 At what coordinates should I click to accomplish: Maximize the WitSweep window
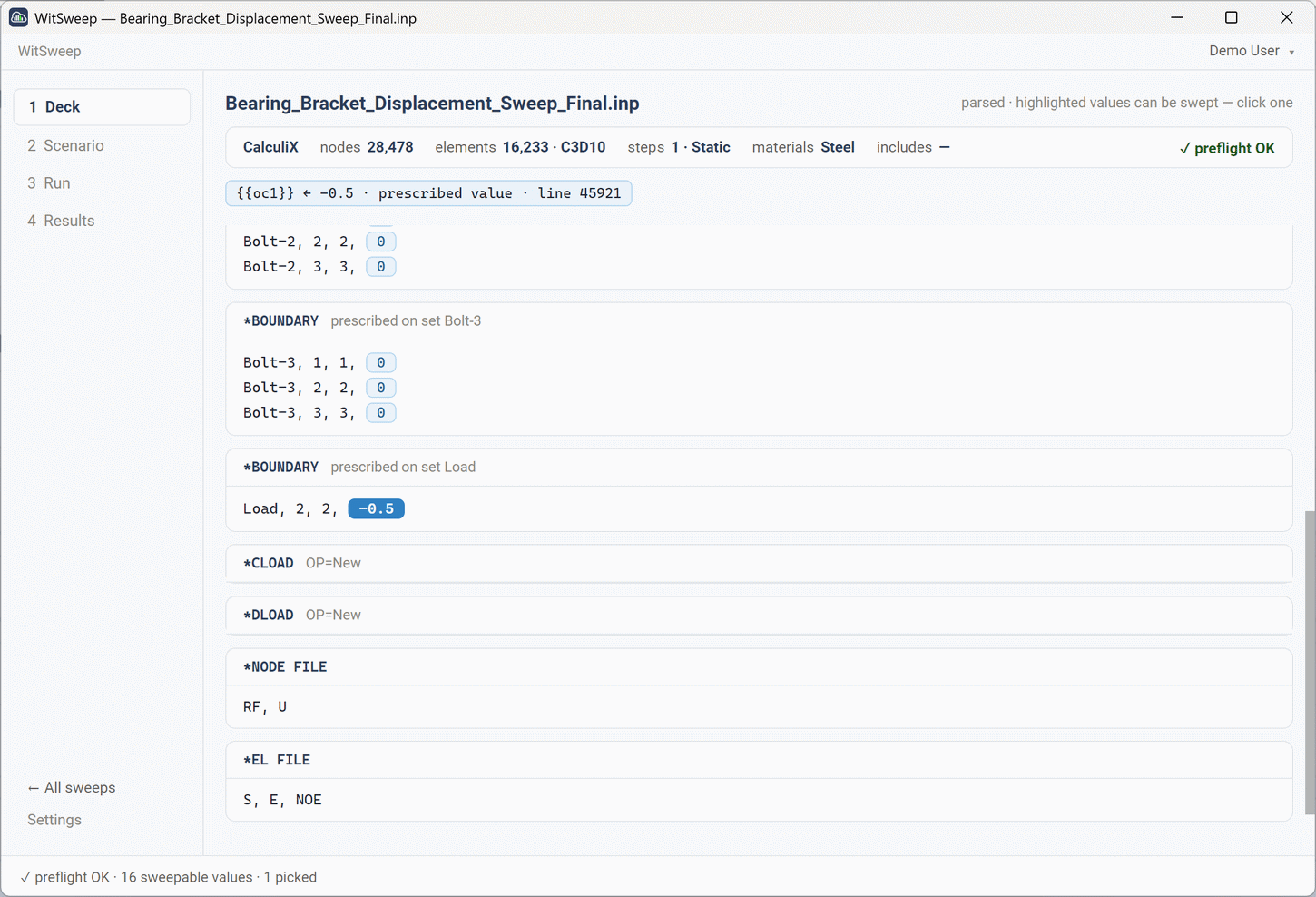pos(1232,17)
